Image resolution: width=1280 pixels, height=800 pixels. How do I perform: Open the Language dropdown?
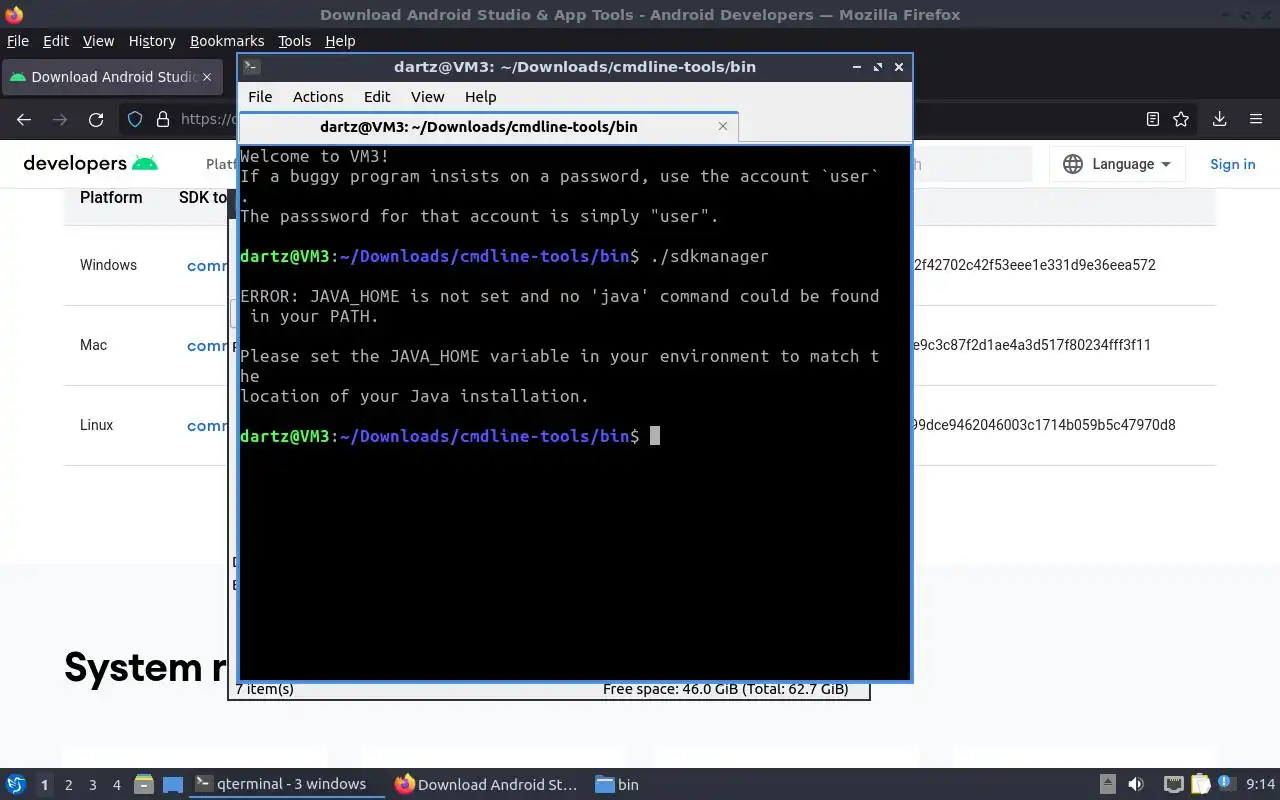1117,164
